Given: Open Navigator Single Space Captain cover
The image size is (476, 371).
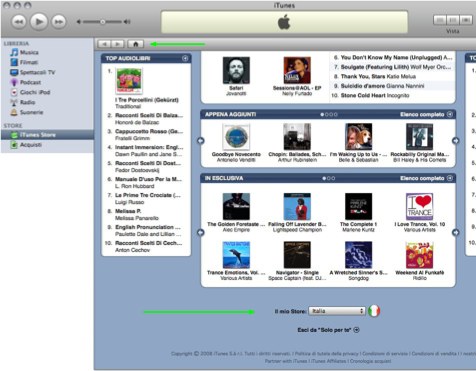Looking at the screenshot, I should click(297, 255).
